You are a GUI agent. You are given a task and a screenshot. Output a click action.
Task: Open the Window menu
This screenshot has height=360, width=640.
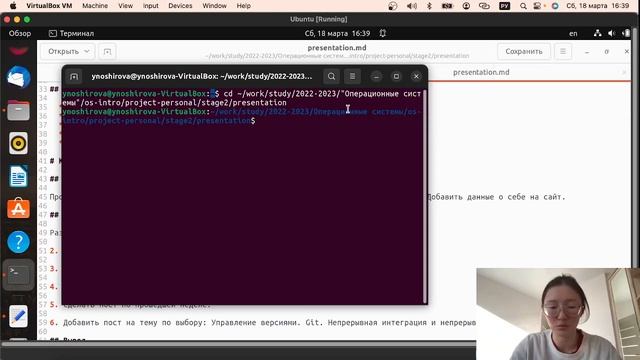click(x=214, y=6)
